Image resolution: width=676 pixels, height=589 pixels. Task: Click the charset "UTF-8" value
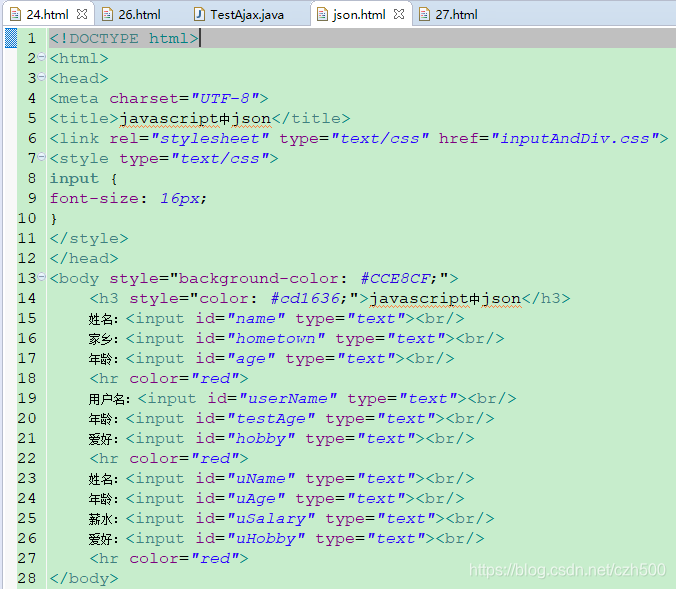tap(225, 98)
